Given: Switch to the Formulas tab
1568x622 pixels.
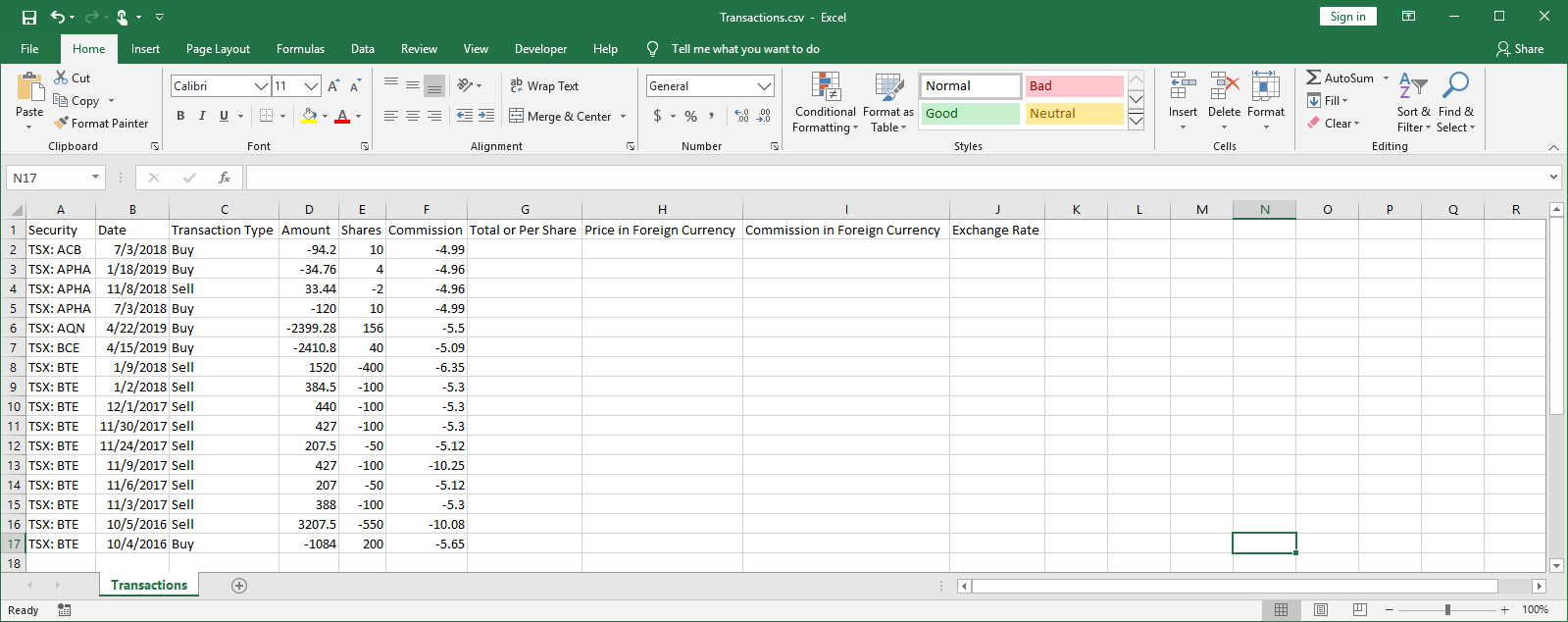Looking at the screenshot, I should (x=300, y=49).
